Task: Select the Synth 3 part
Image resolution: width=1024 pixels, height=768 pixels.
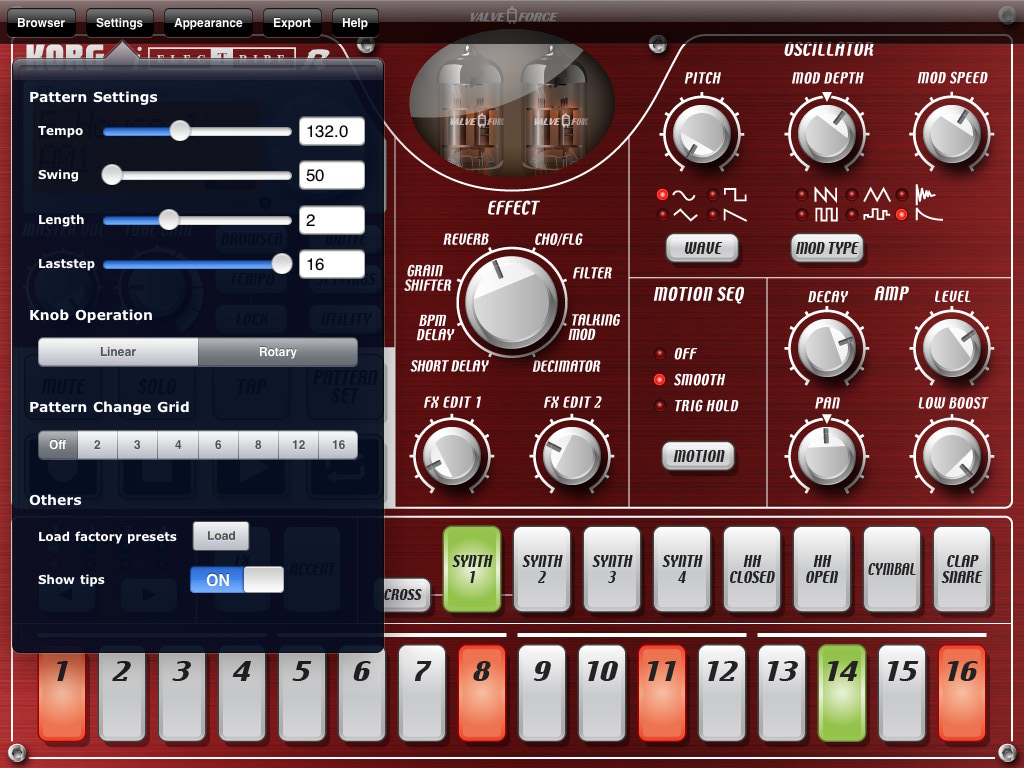Action: tap(612, 569)
